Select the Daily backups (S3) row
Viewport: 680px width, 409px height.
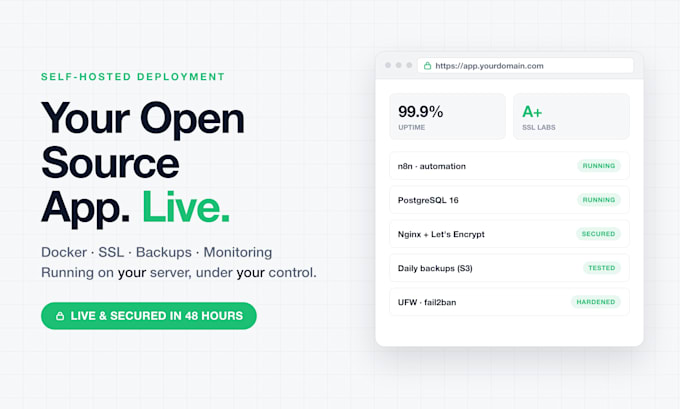509,268
